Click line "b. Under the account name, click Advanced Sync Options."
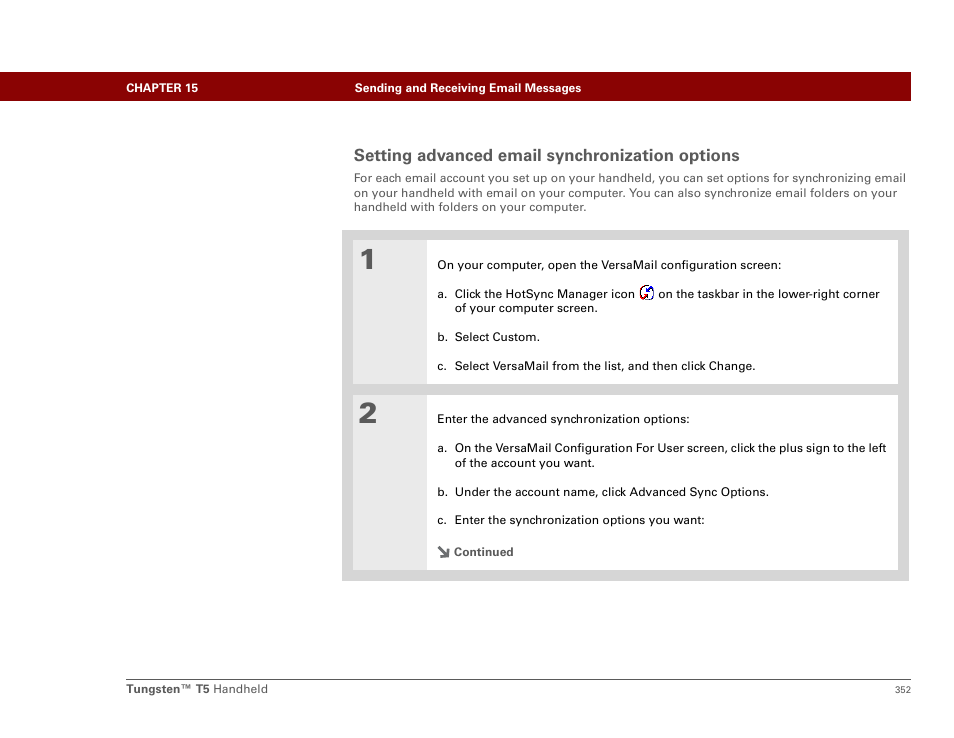Image resolution: width=954 pixels, height=738 pixels. click(x=602, y=492)
